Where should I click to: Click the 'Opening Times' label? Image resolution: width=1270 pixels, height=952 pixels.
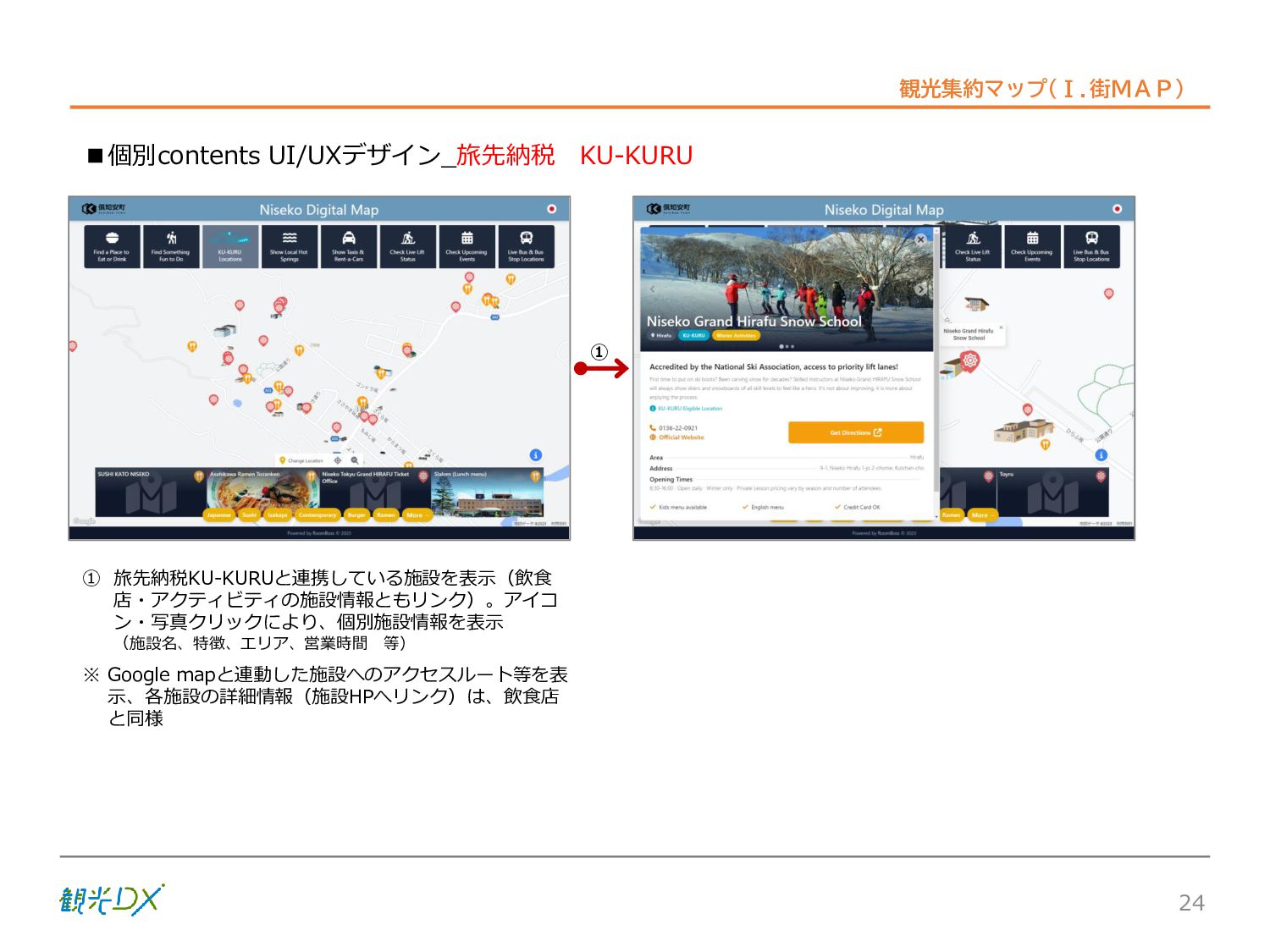tap(671, 479)
